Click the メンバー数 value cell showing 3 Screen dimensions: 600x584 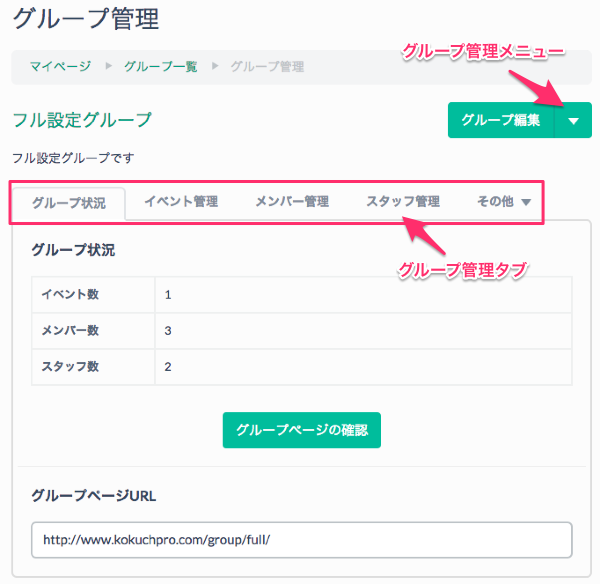click(169, 331)
